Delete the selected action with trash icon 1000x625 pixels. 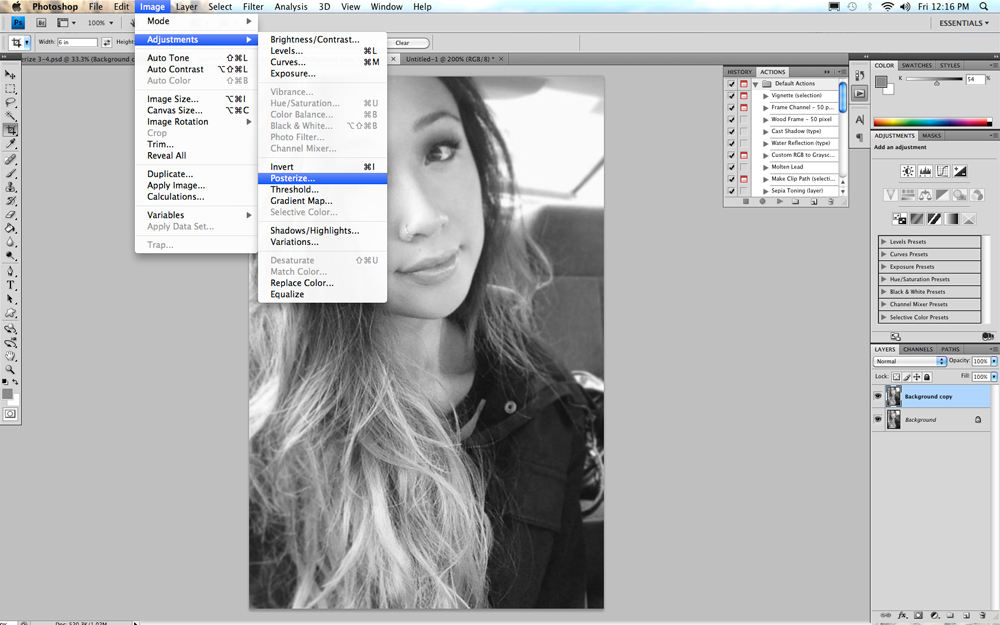830,202
